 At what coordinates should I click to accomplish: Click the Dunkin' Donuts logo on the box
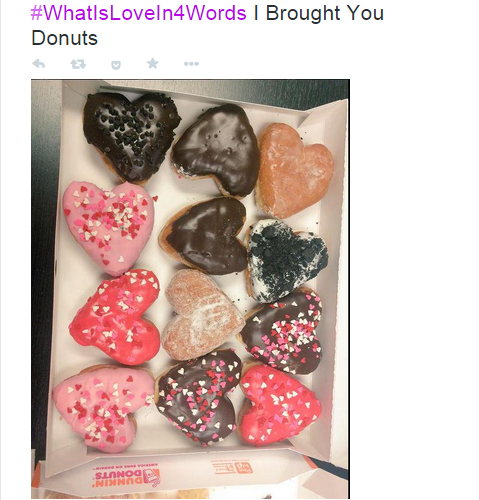pos(127,477)
